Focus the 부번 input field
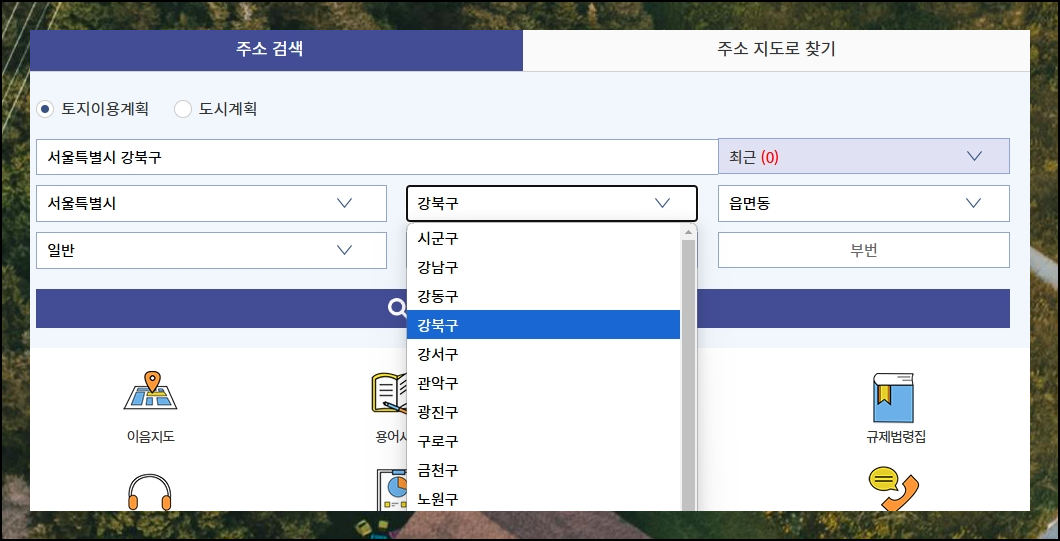Viewport: 1060px width, 541px height. (x=863, y=250)
